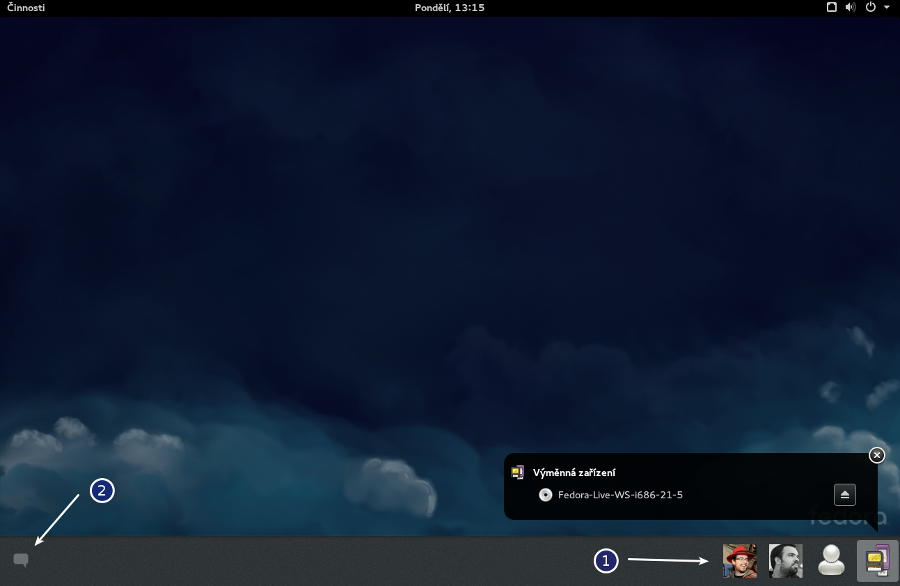This screenshot has height=586, width=900.
Task: Click the square status icon in top bar
Action: tap(831, 7)
